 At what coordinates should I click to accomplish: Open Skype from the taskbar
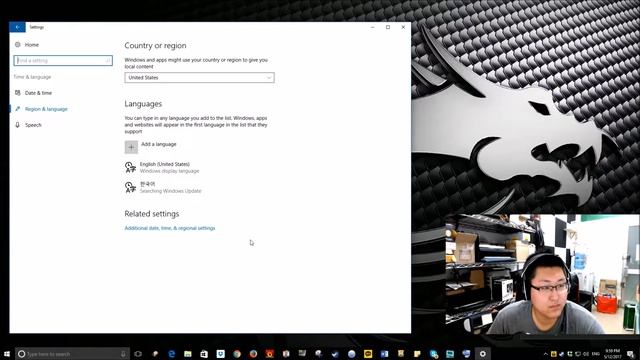pos(433,354)
